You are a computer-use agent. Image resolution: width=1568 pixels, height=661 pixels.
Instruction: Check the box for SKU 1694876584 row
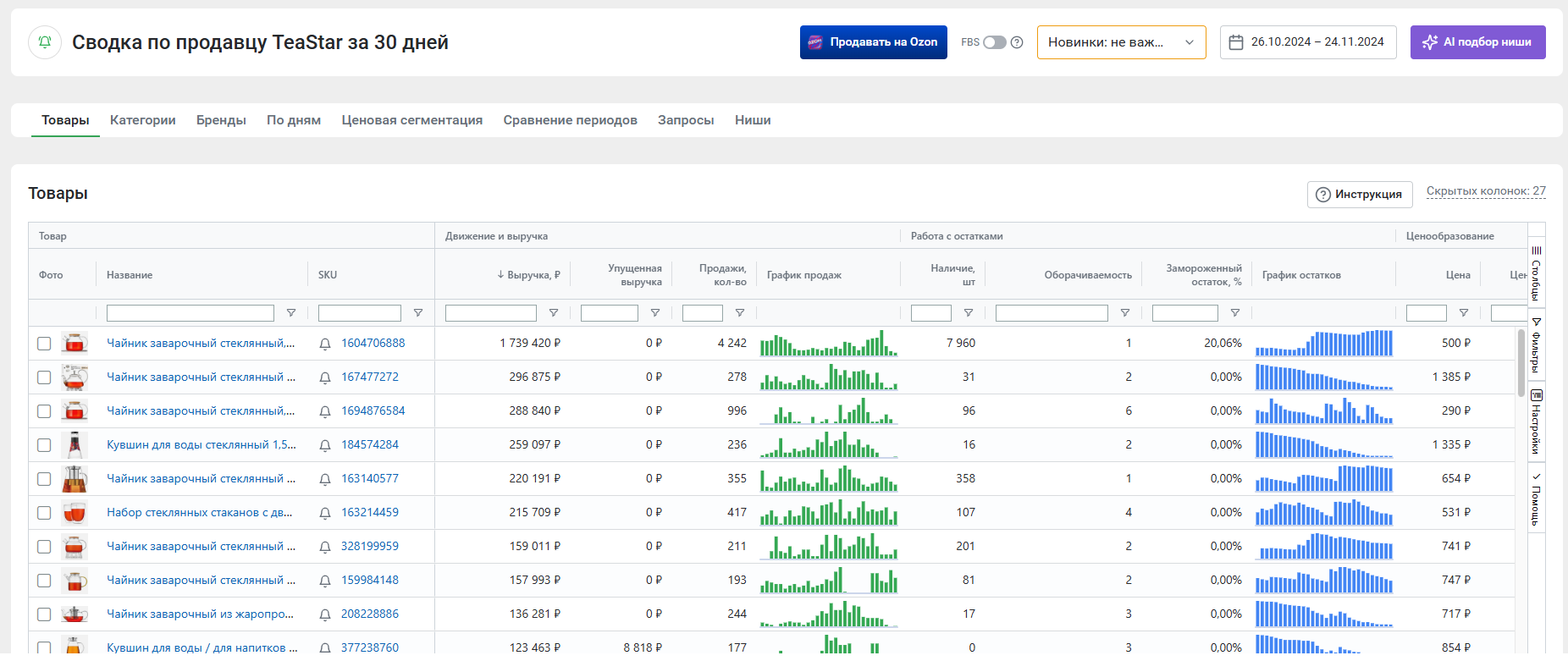tap(44, 411)
